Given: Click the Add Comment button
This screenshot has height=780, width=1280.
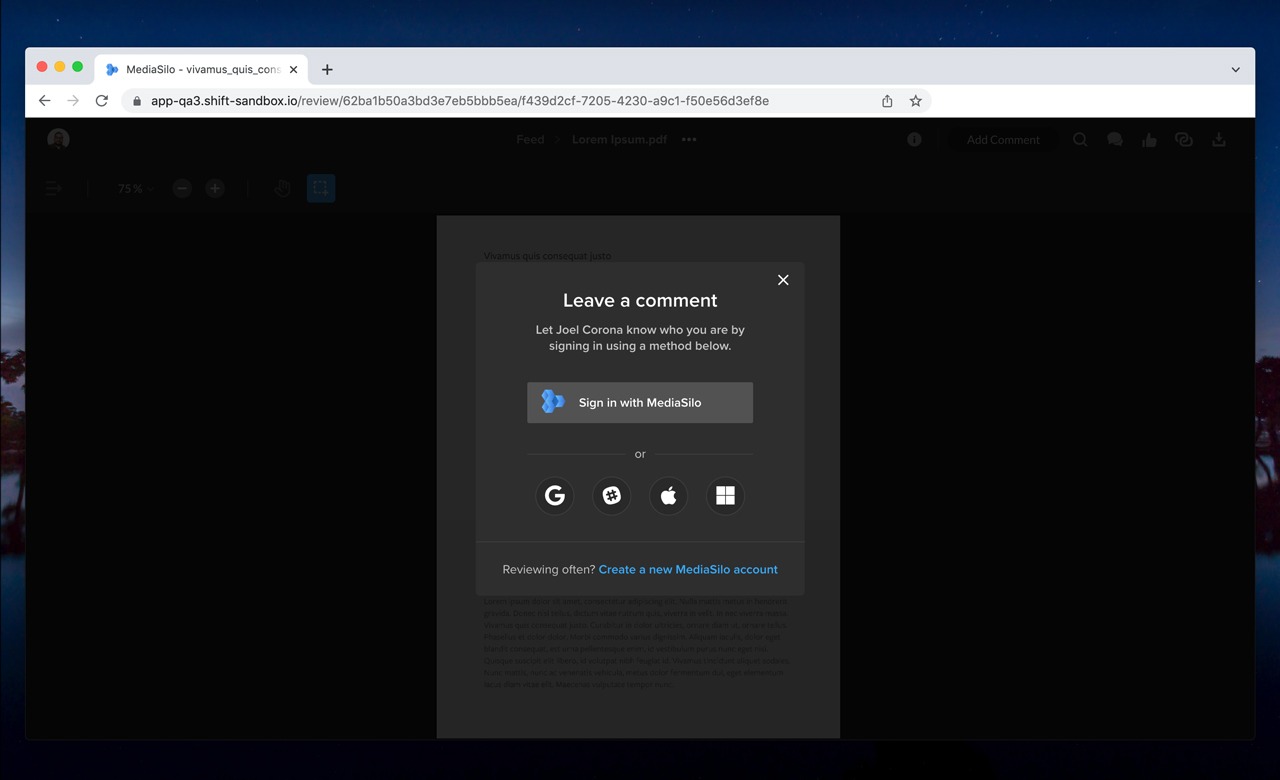Looking at the screenshot, I should pyautogui.click(x=1003, y=140).
